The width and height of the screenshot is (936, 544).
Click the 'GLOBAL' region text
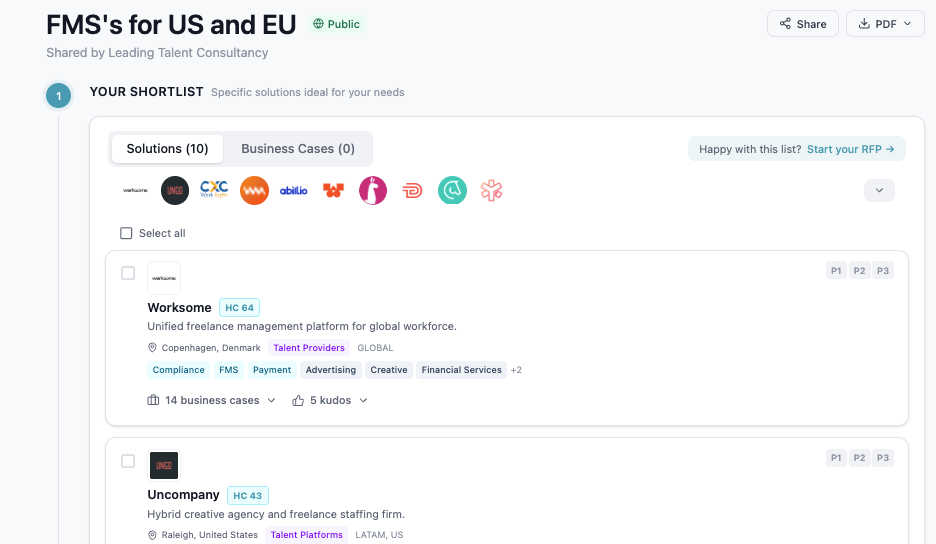(x=375, y=348)
